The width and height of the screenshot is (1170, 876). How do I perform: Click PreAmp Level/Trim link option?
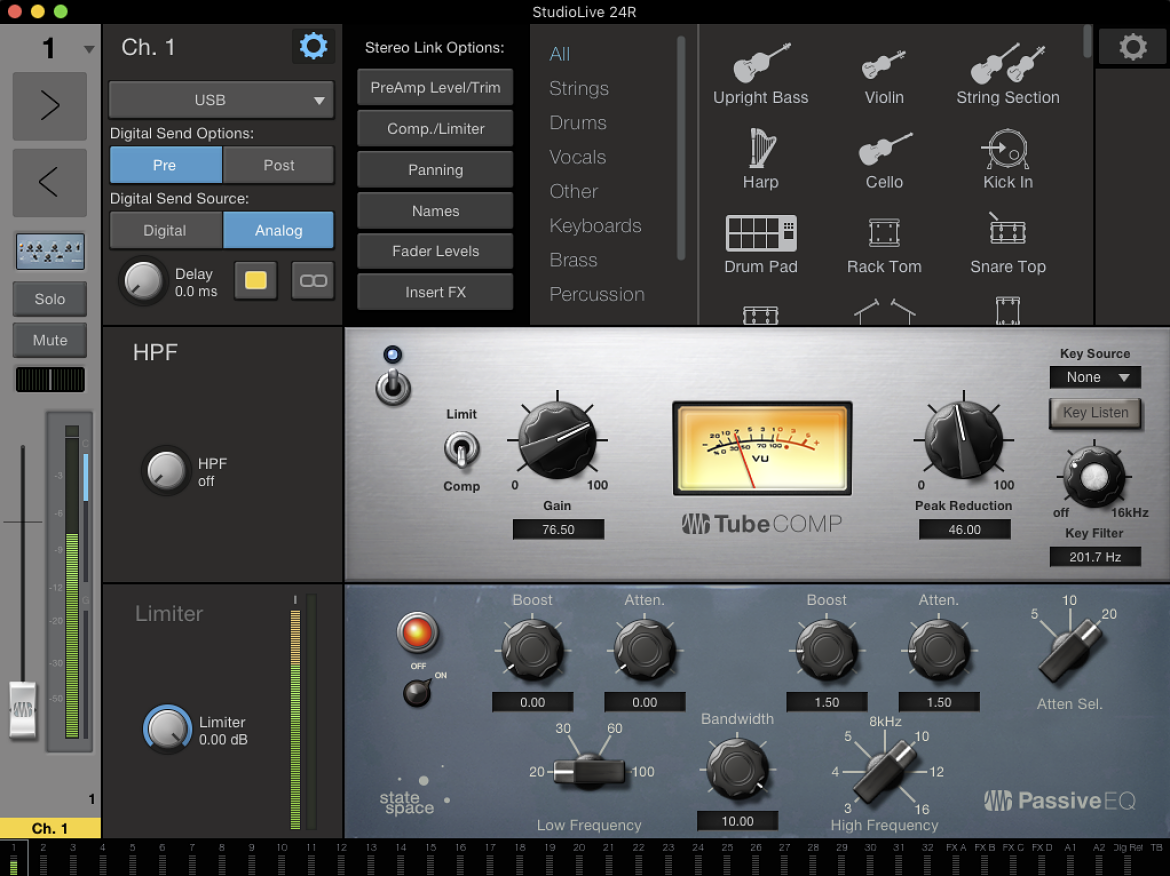coord(435,87)
